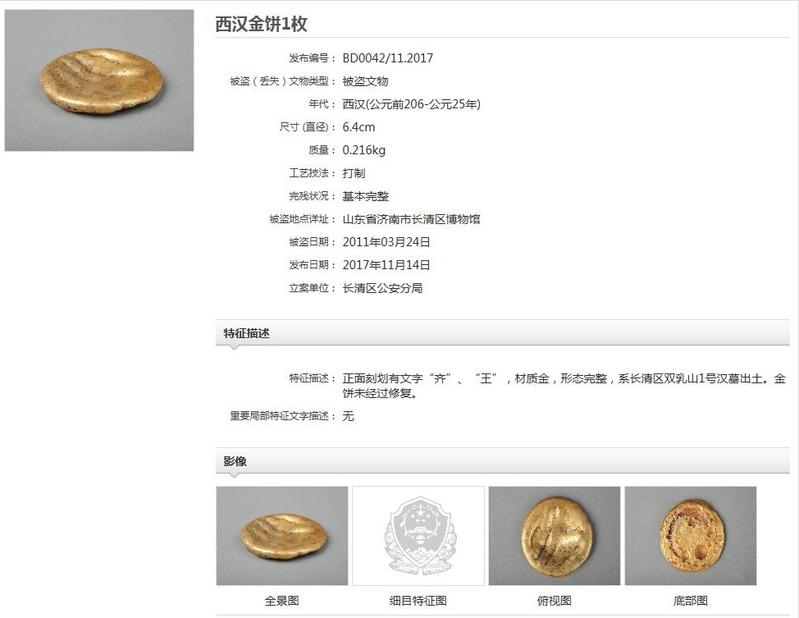Image resolution: width=799 pixels, height=618 pixels.
Task: Click the 西汉金饼1枚 title
Action: 261,24
